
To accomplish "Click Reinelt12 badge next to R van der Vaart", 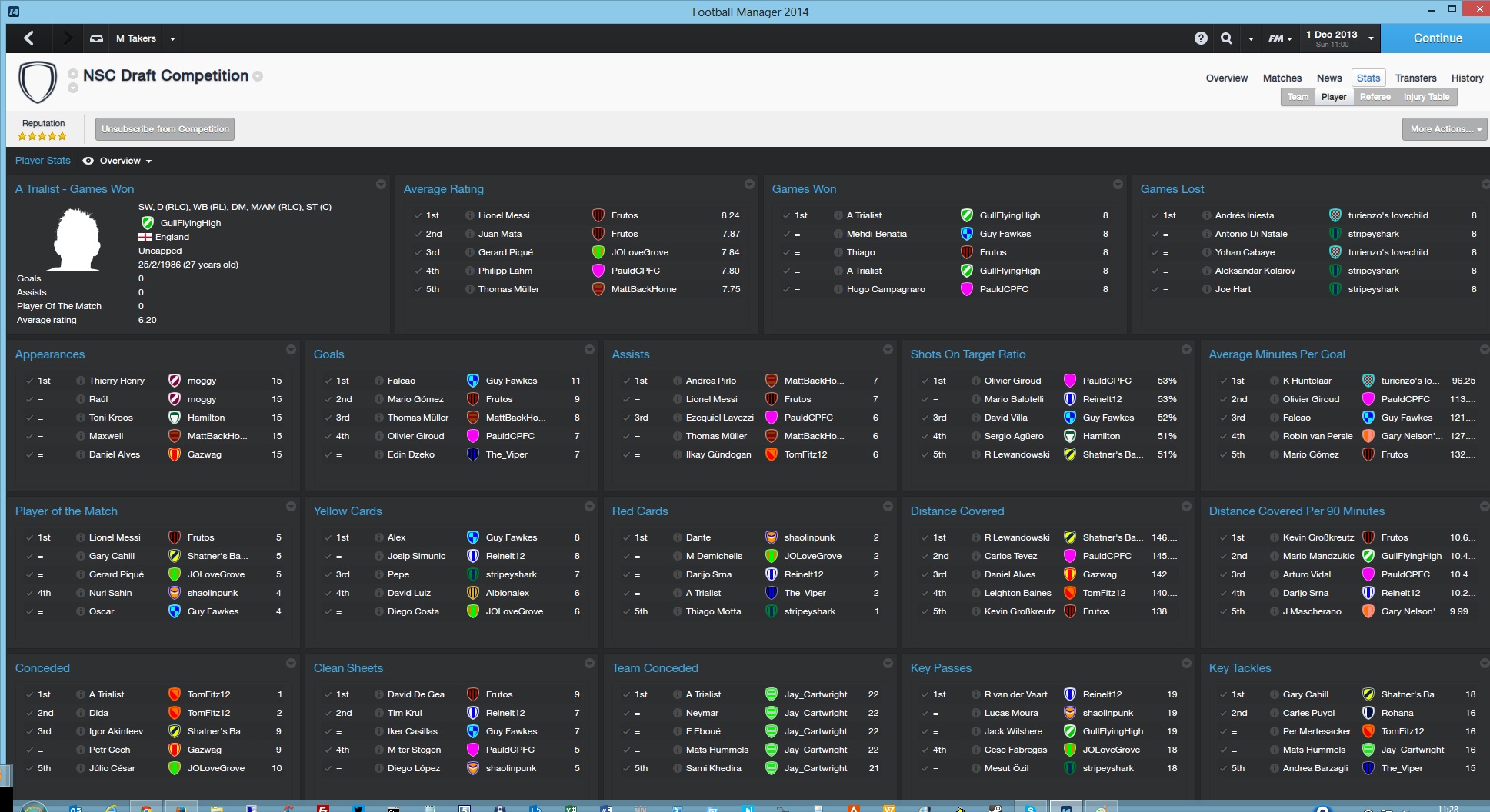I will [x=1069, y=694].
